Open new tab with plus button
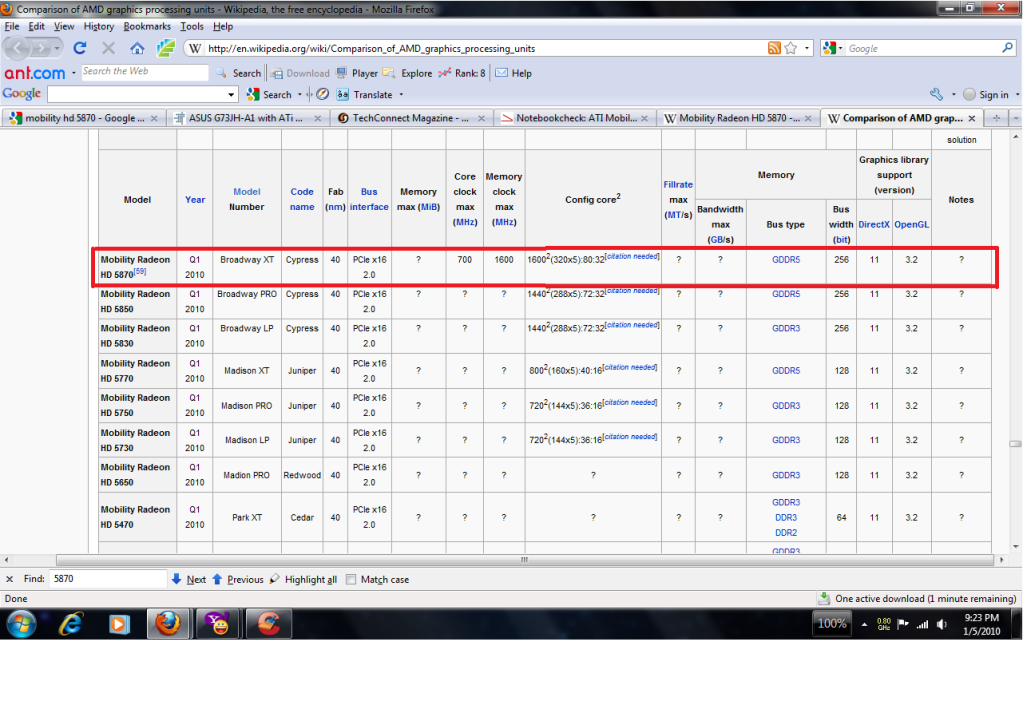 [x=996, y=118]
